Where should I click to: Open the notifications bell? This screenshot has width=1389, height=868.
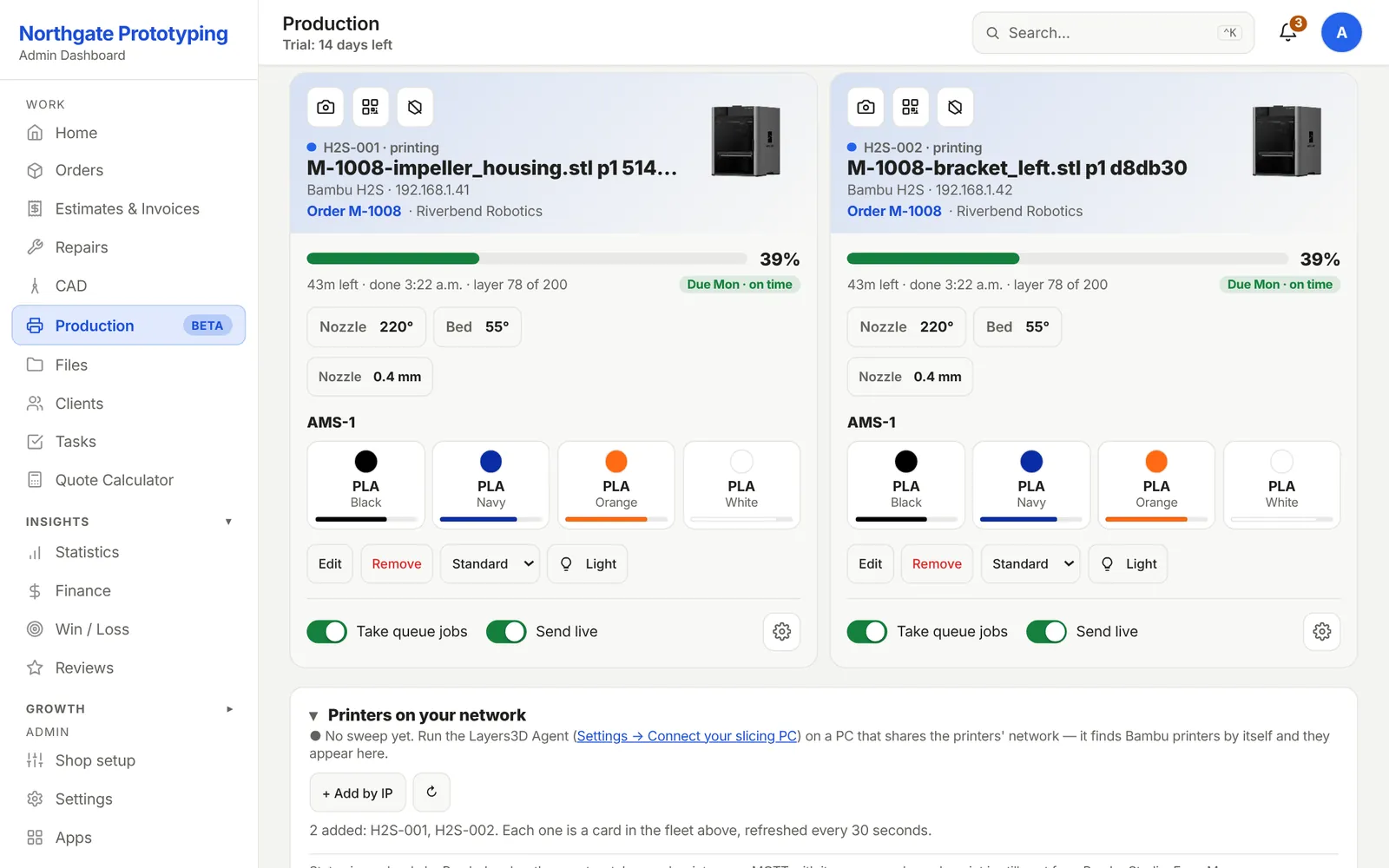[1288, 33]
